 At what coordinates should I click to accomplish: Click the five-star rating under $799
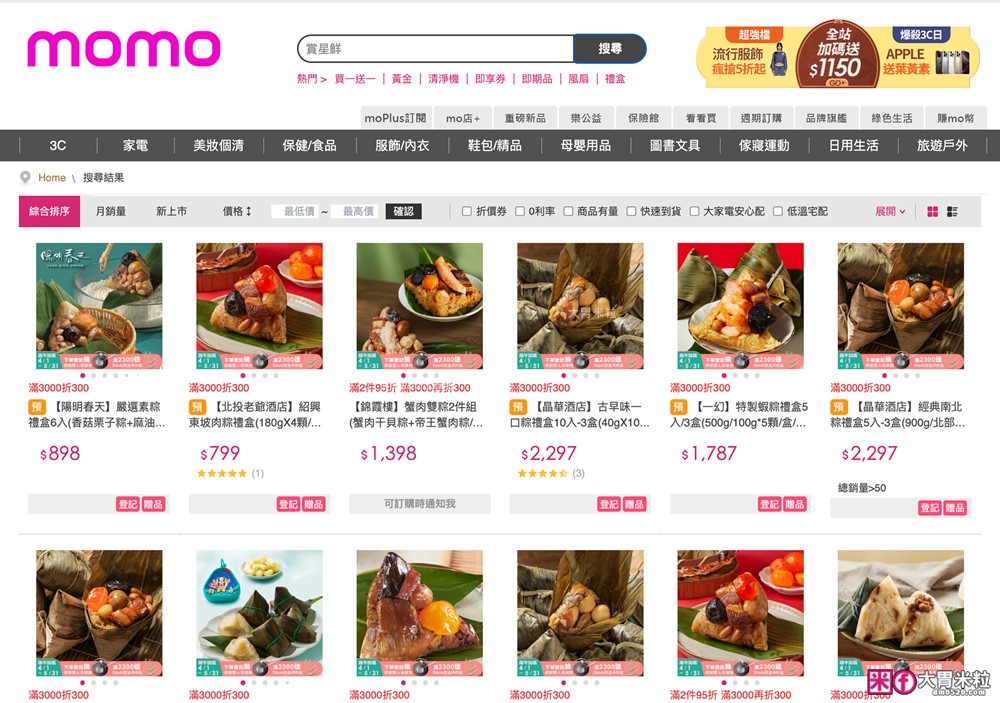(x=222, y=473)
